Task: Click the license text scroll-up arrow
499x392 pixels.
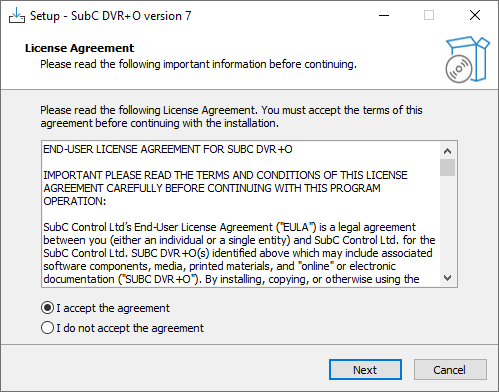Action: click(447, 151)
